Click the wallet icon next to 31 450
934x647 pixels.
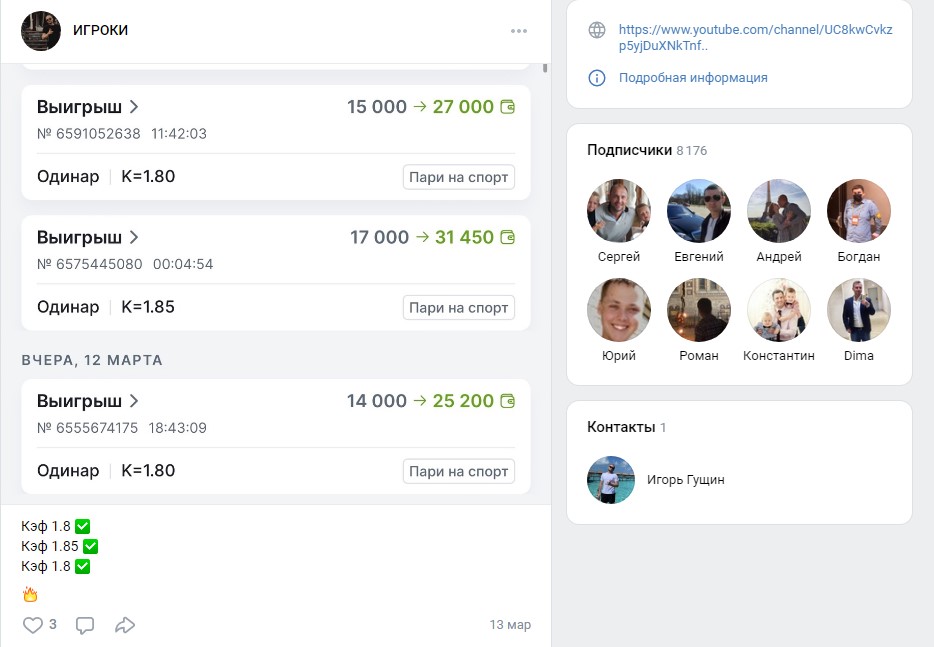[x=508, y=238]
